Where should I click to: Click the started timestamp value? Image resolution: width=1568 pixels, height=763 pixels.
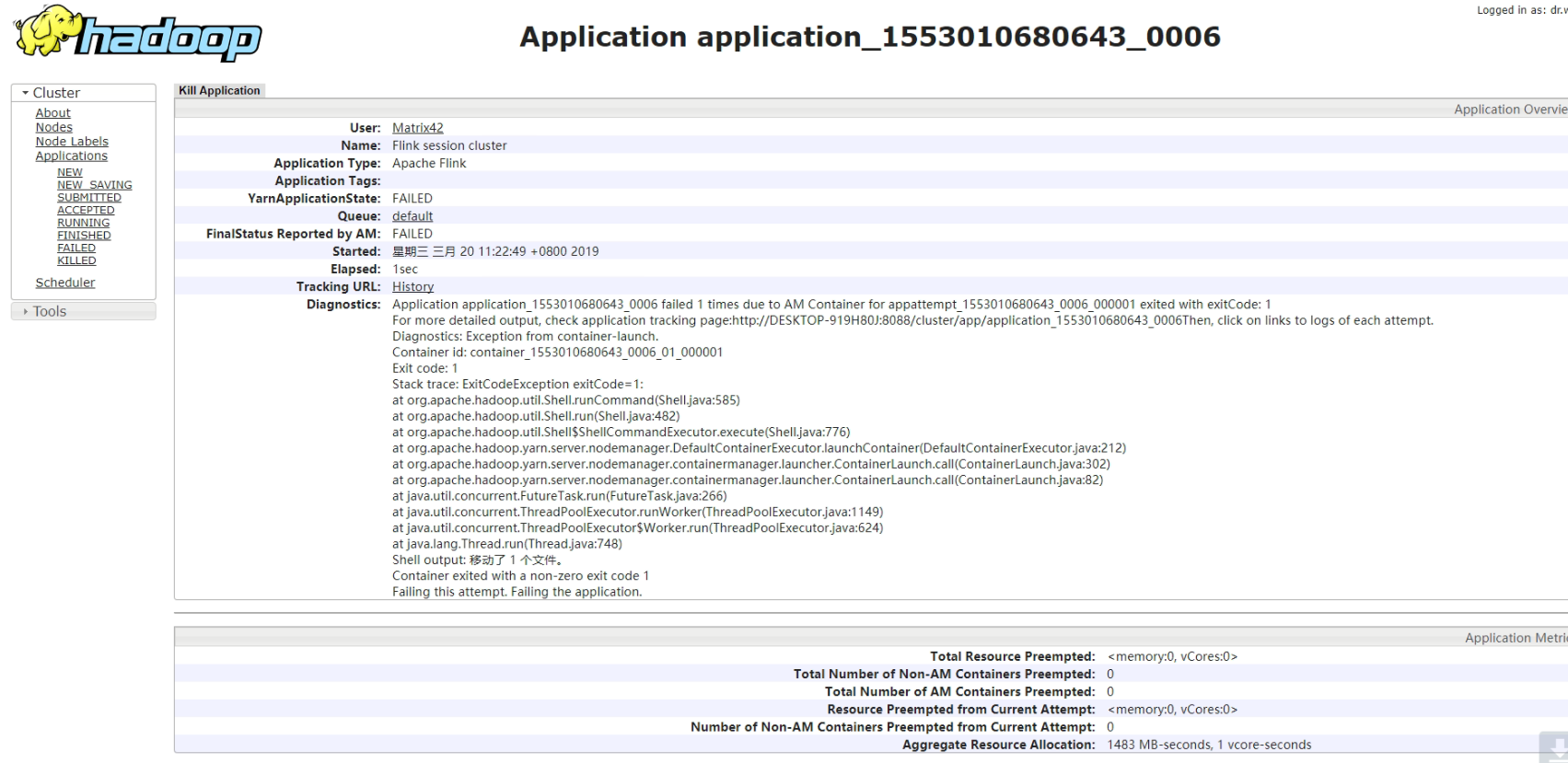point(495,251)
